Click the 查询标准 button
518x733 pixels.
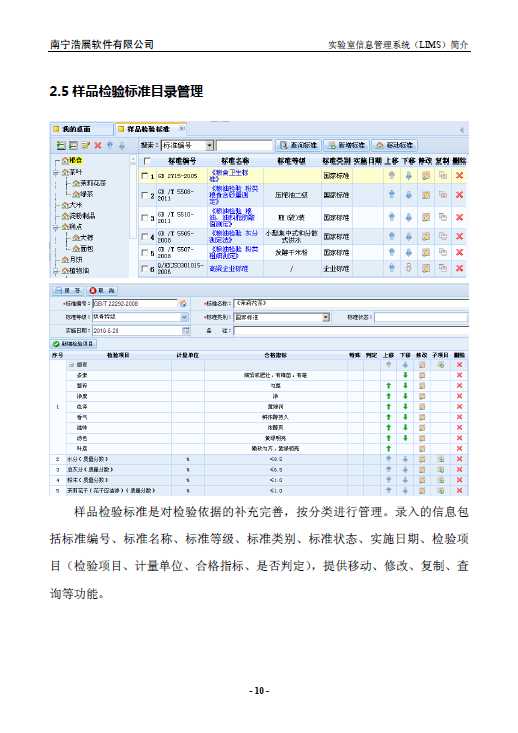tap(298, 145)
